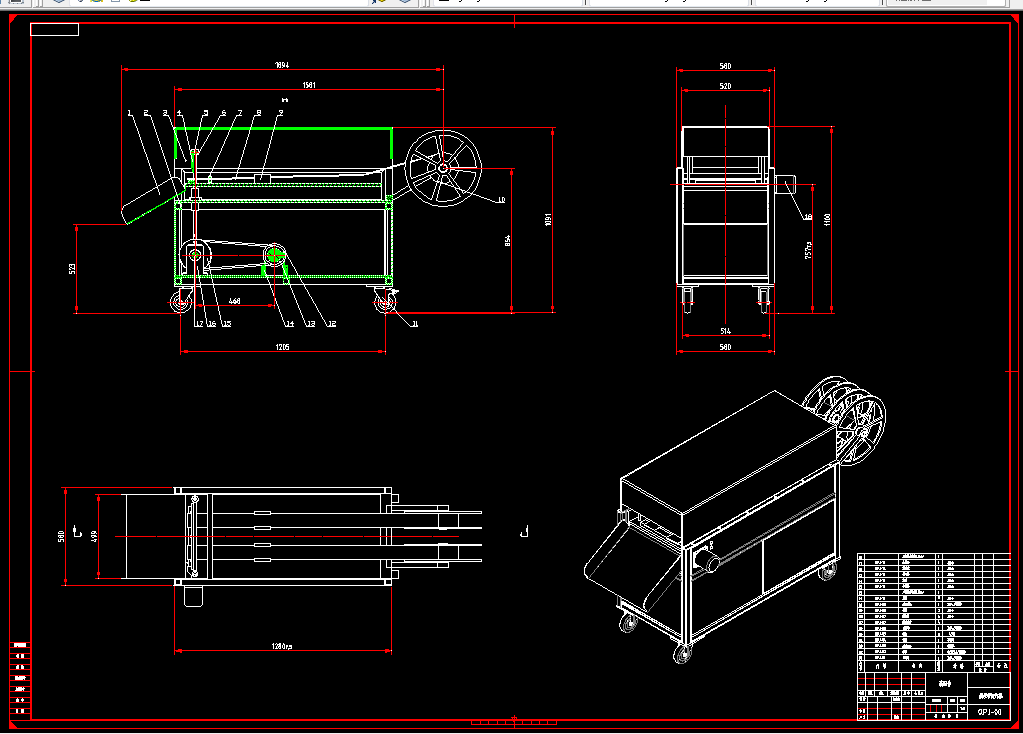Click part balloon number 11 near the caster

pyautogui.click(x=414, y=324)
